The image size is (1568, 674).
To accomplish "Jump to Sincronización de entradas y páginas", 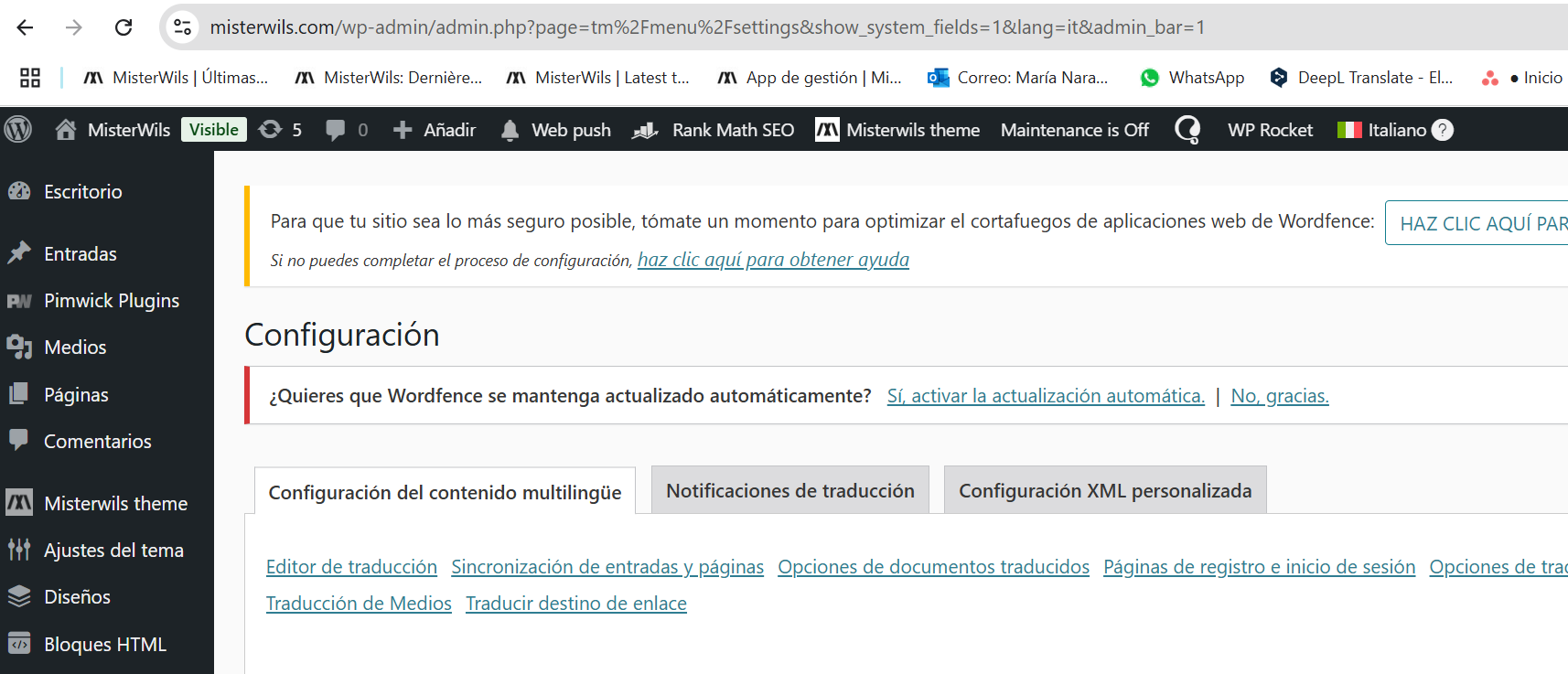I will (607, 567).
